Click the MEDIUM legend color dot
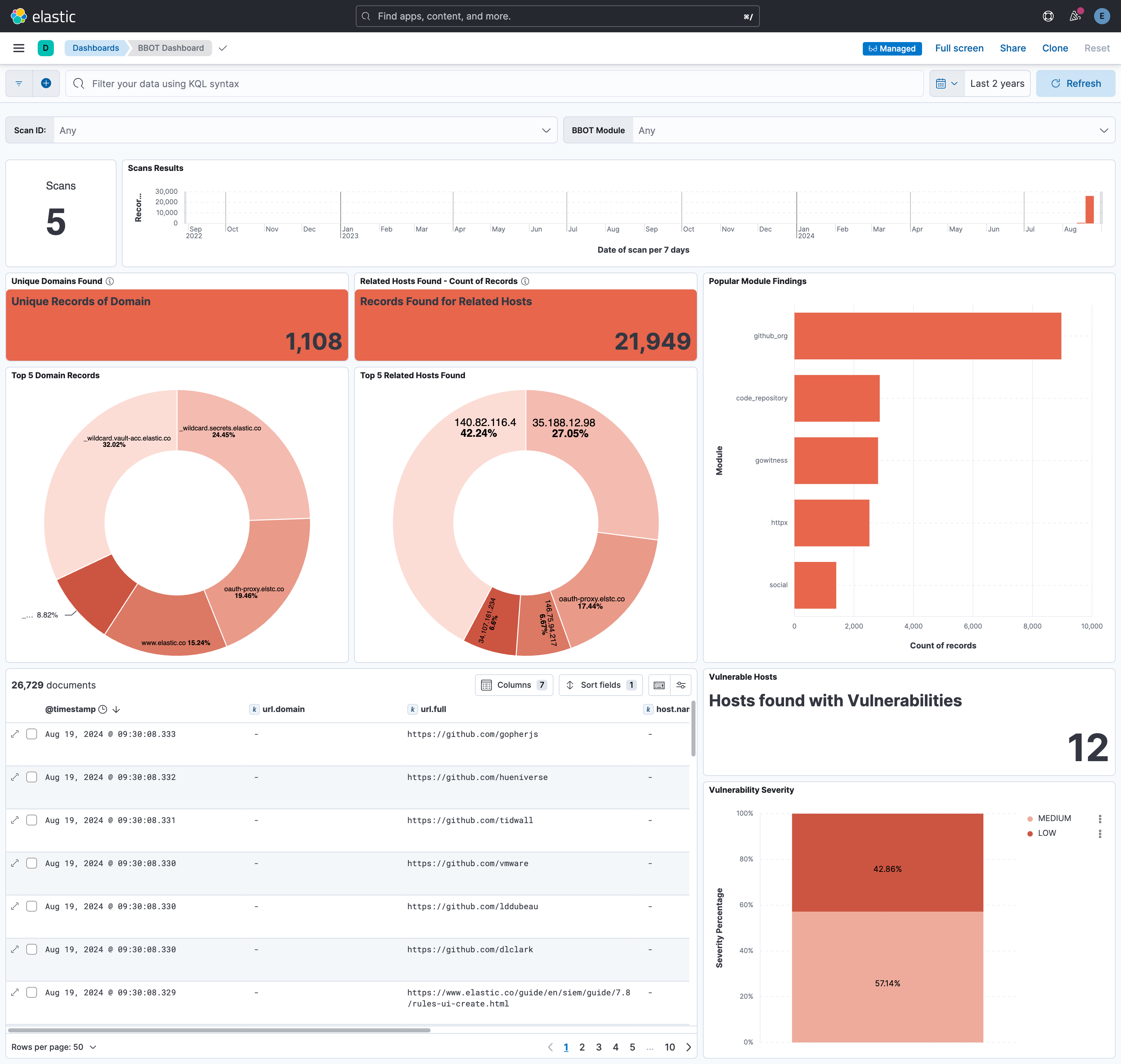Screen dimensions: 1121x1064 tap(1030, 819)
